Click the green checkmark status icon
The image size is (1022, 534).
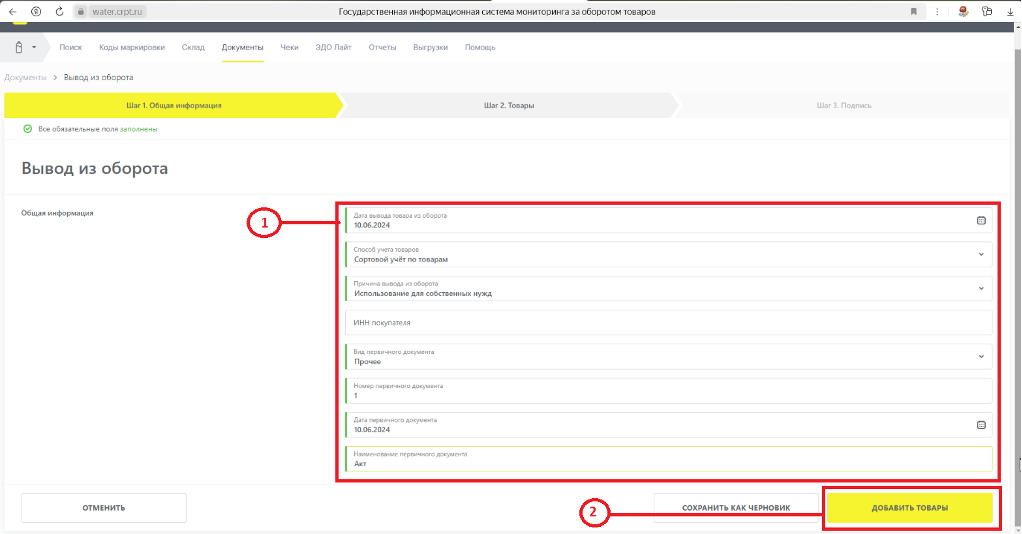27,129
